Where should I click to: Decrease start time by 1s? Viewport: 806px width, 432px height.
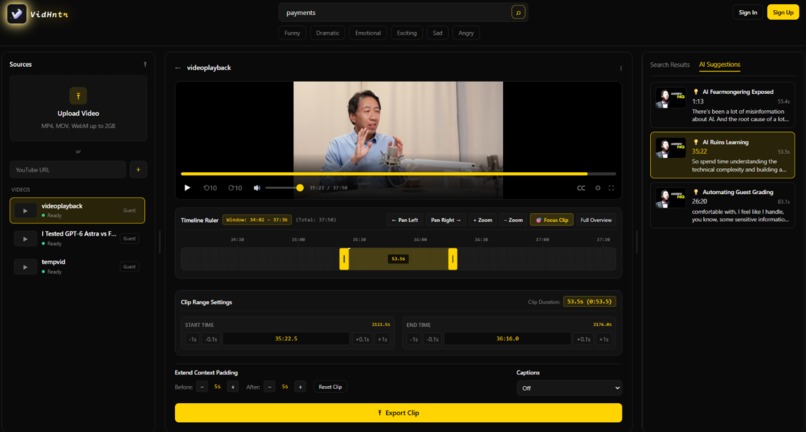[192, 339]
